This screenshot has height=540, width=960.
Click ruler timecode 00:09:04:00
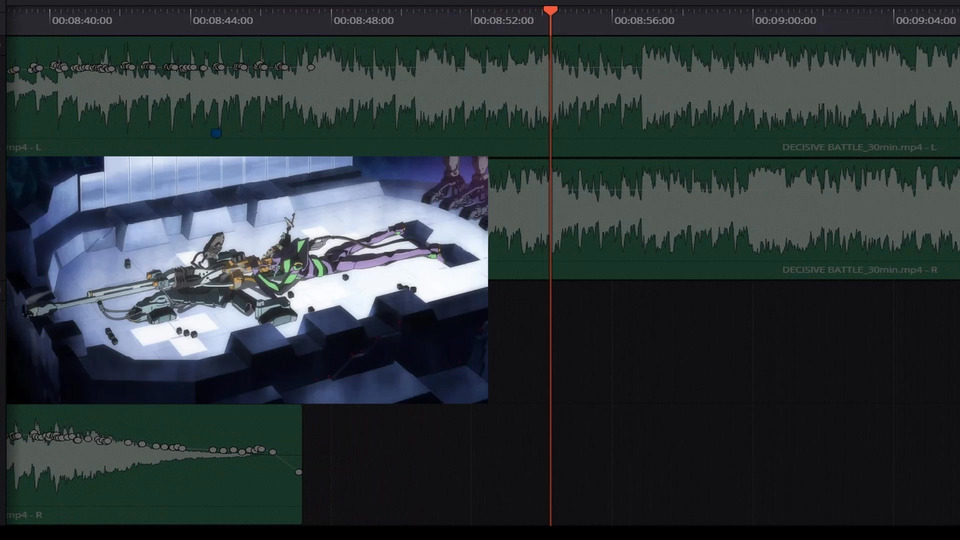coord(926,20)
